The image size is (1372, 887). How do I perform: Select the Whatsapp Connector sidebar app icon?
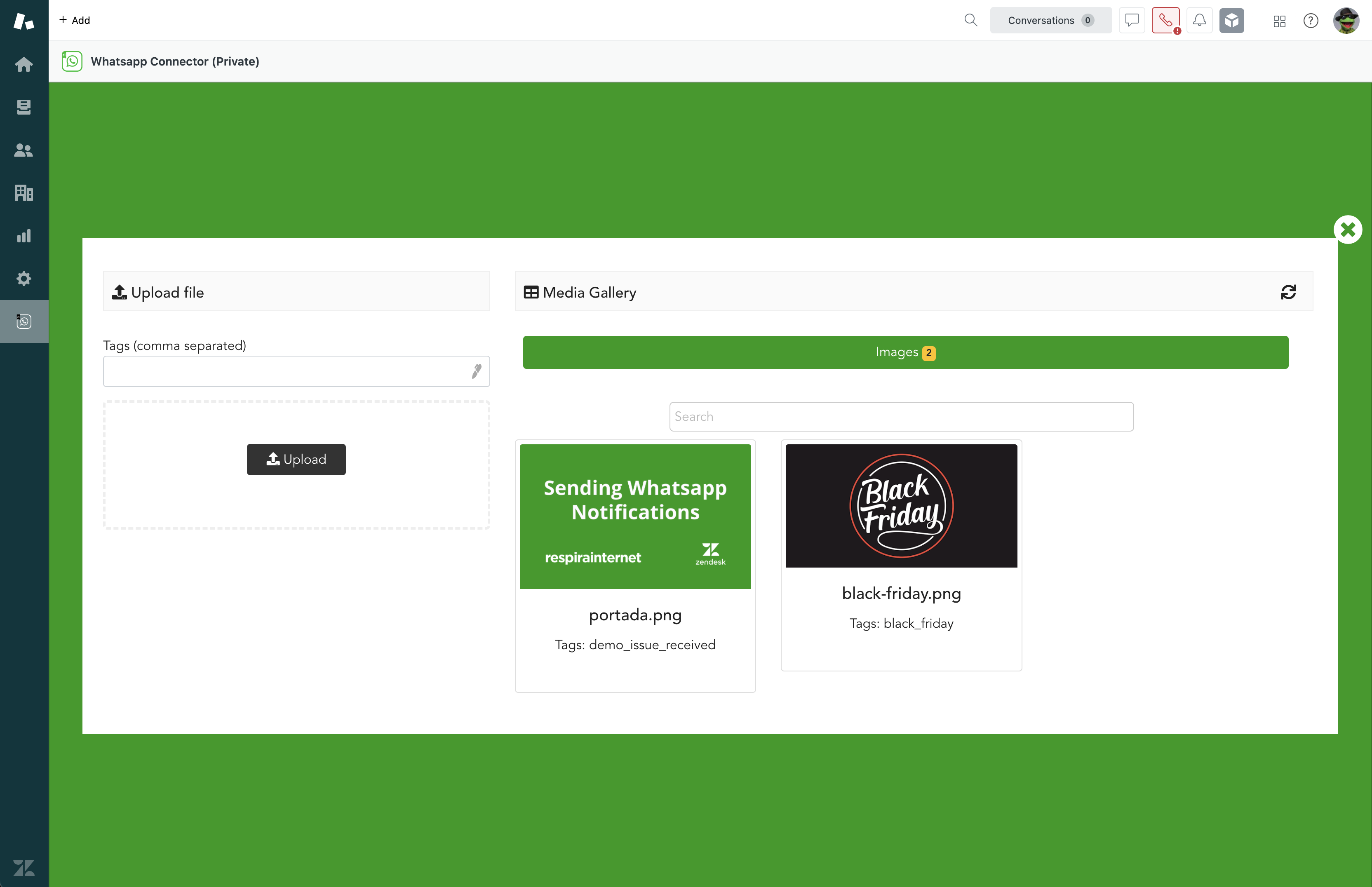tap(23, 321)
